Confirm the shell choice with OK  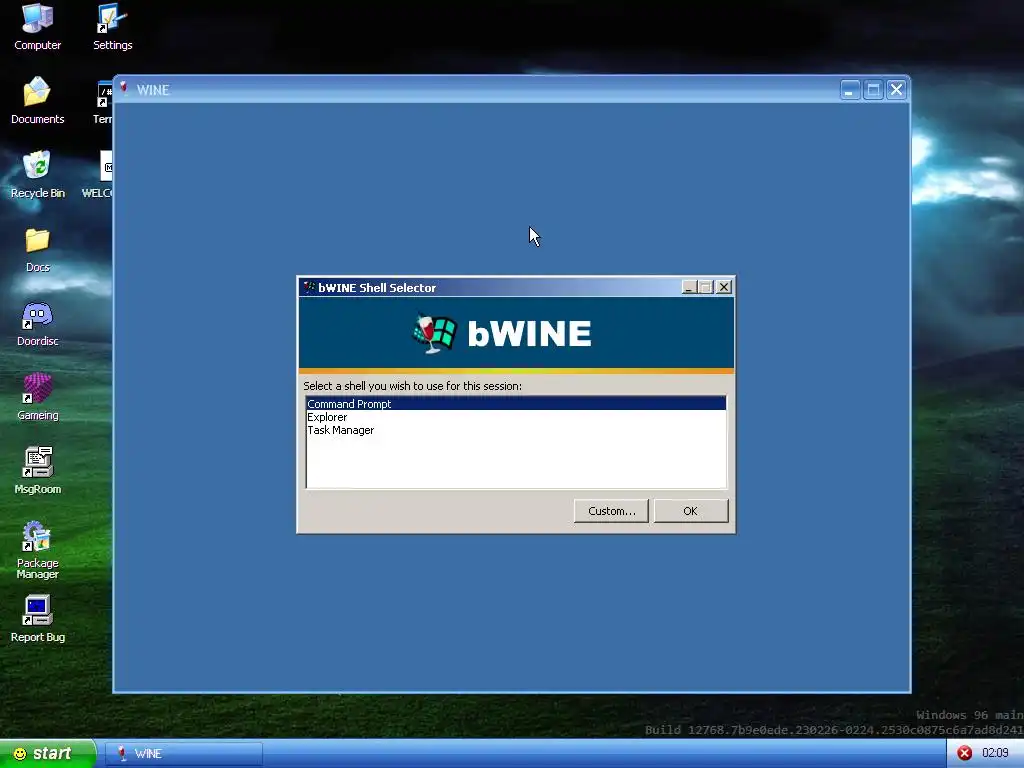click(691, 511)
